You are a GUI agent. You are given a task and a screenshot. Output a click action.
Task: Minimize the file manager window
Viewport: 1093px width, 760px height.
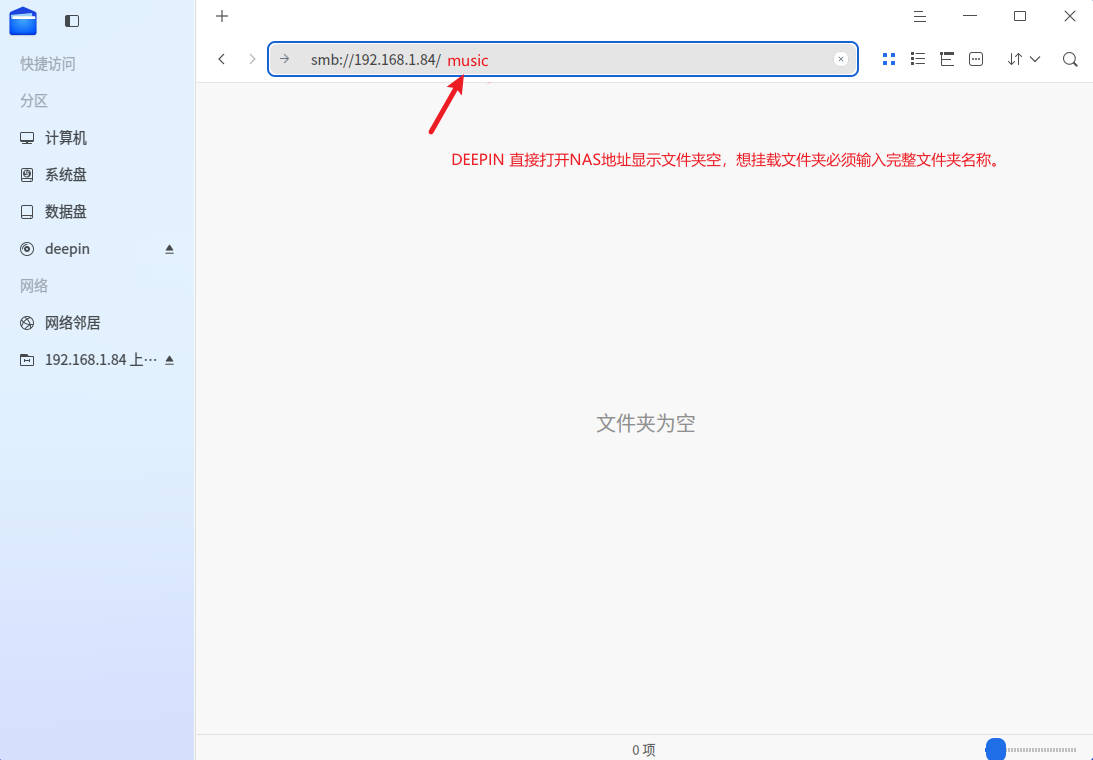coord(970,16)
